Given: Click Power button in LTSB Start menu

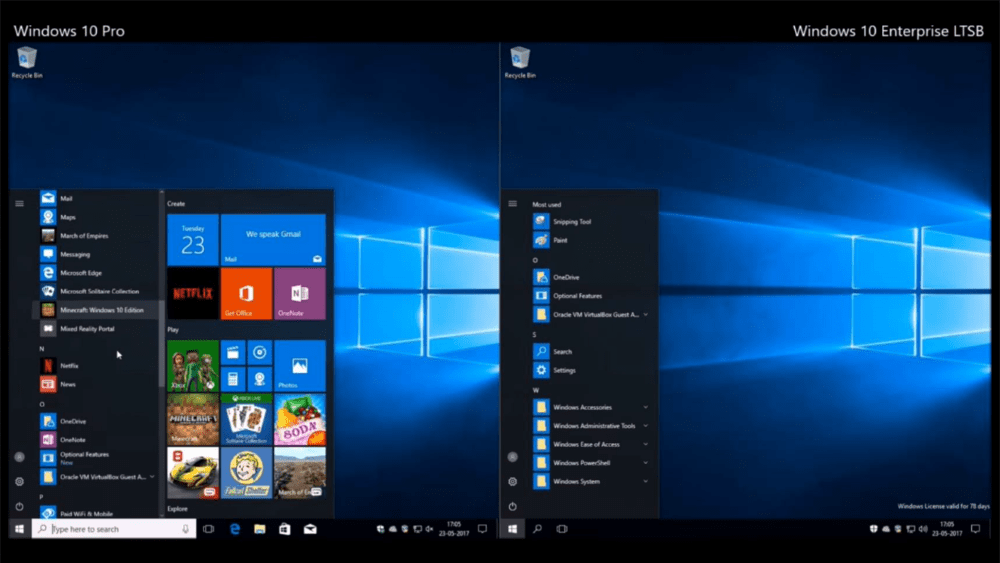Looking at the screenshot, I should point(512,506).
